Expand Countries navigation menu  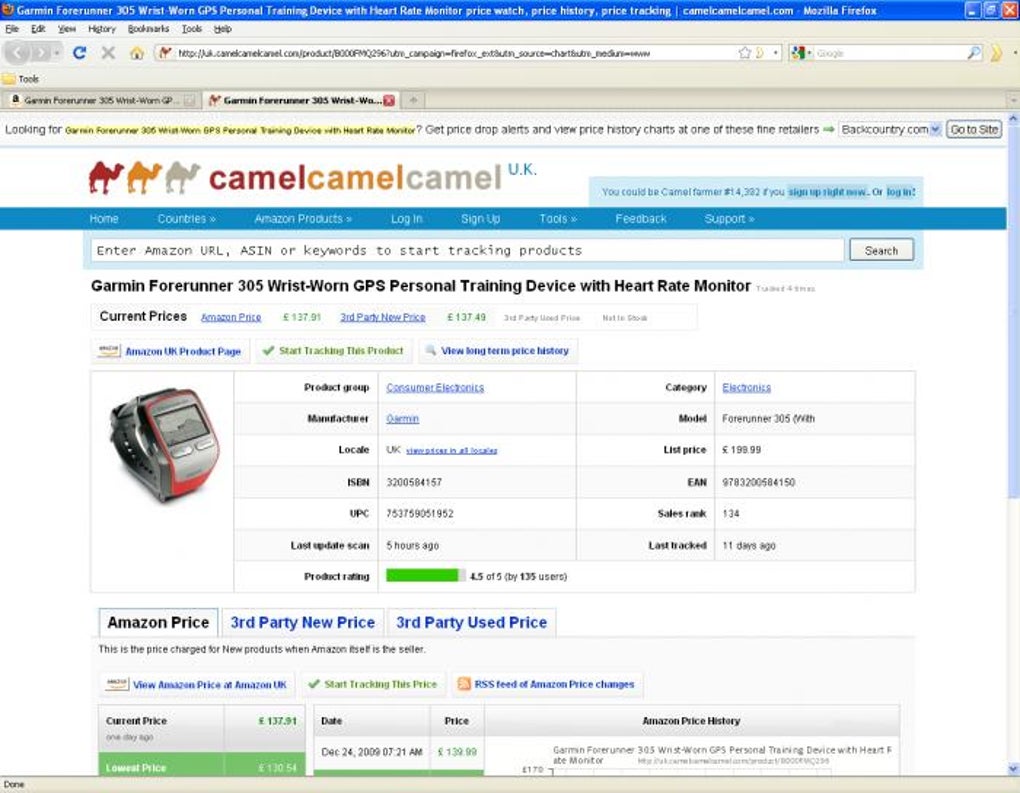(186, 219)
